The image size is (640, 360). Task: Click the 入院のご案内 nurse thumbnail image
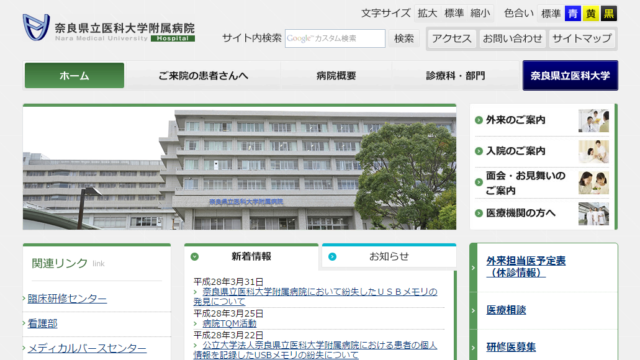pyautogui.click(x=593, y=151)
